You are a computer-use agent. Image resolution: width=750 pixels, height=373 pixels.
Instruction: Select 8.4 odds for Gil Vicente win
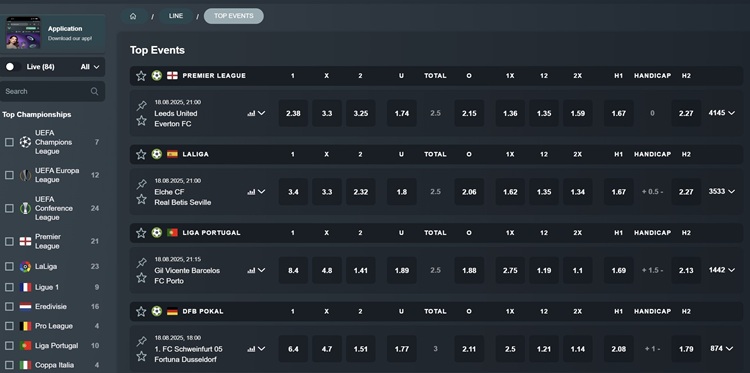[293, 270]
